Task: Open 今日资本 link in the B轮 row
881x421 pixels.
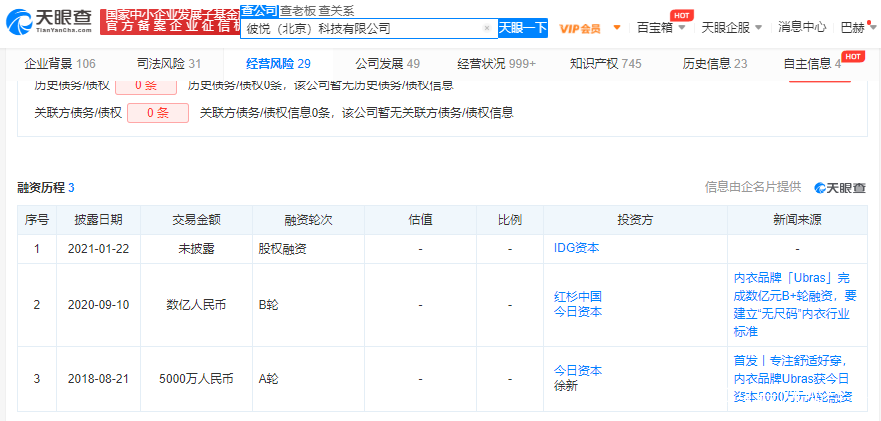Action: pos(578,311)
